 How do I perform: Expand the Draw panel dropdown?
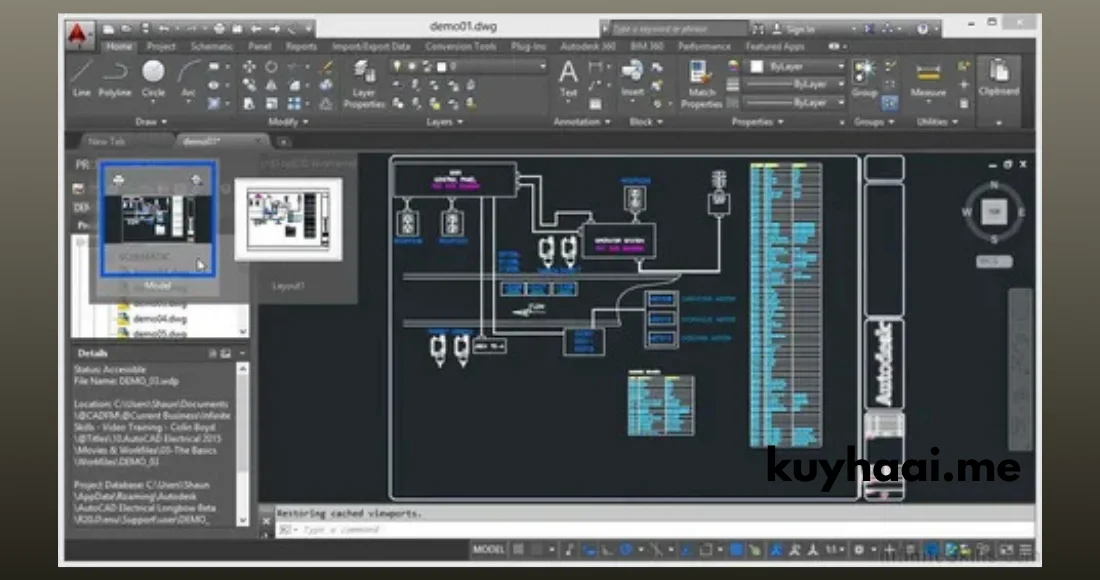point(151,122)
